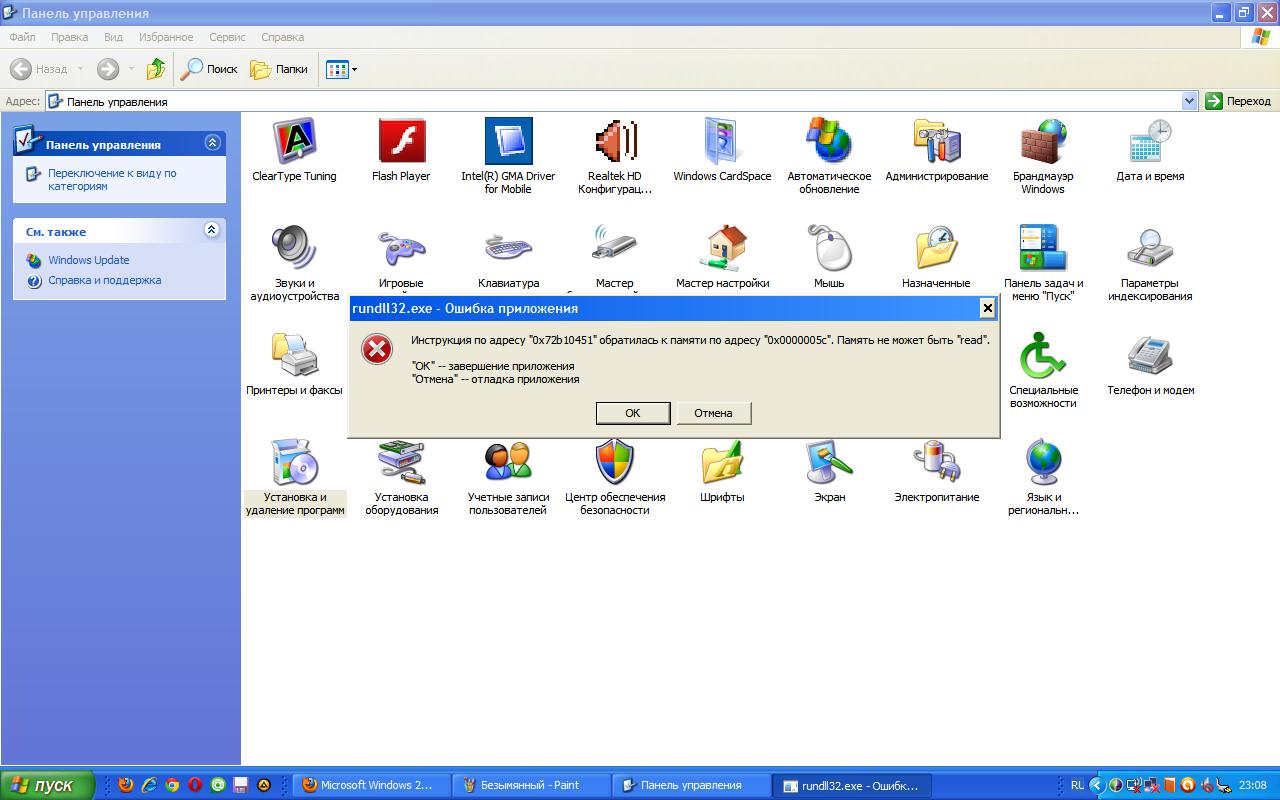Click the Назад back button

click(x=40, y=69)
